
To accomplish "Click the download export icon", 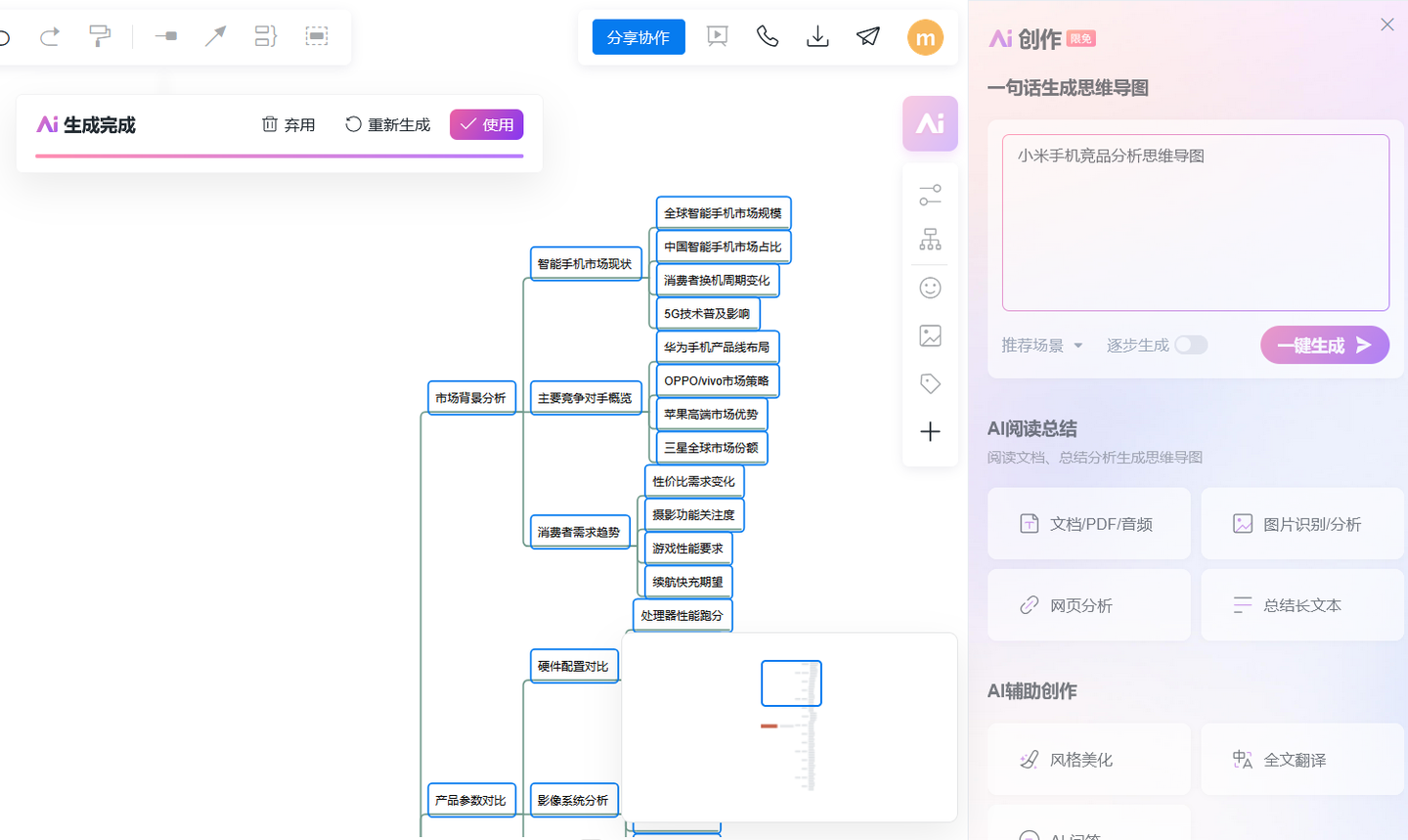I will [x=817, y=37].
